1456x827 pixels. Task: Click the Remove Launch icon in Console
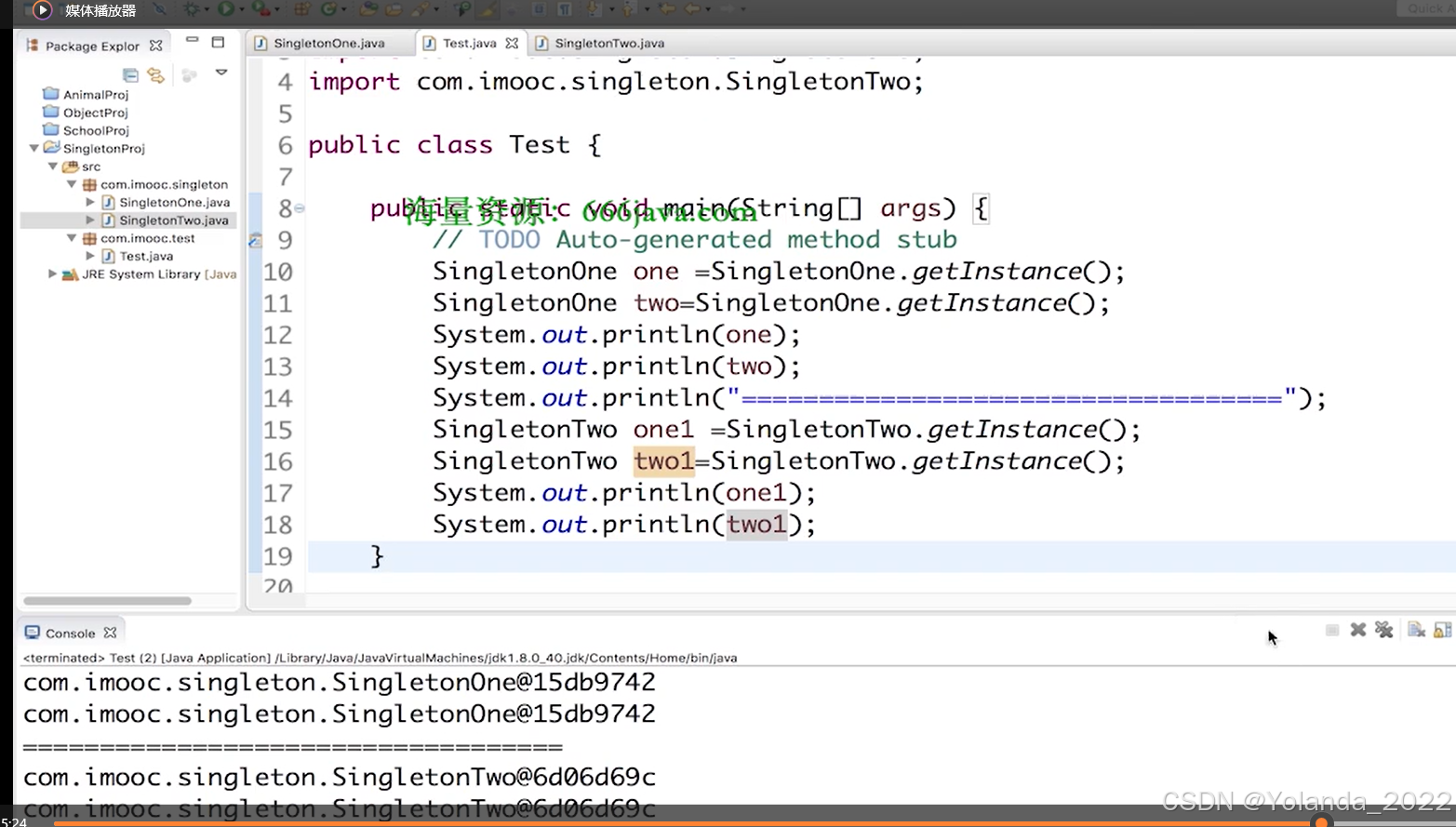pyautogui.click(x=1358, y=631)
